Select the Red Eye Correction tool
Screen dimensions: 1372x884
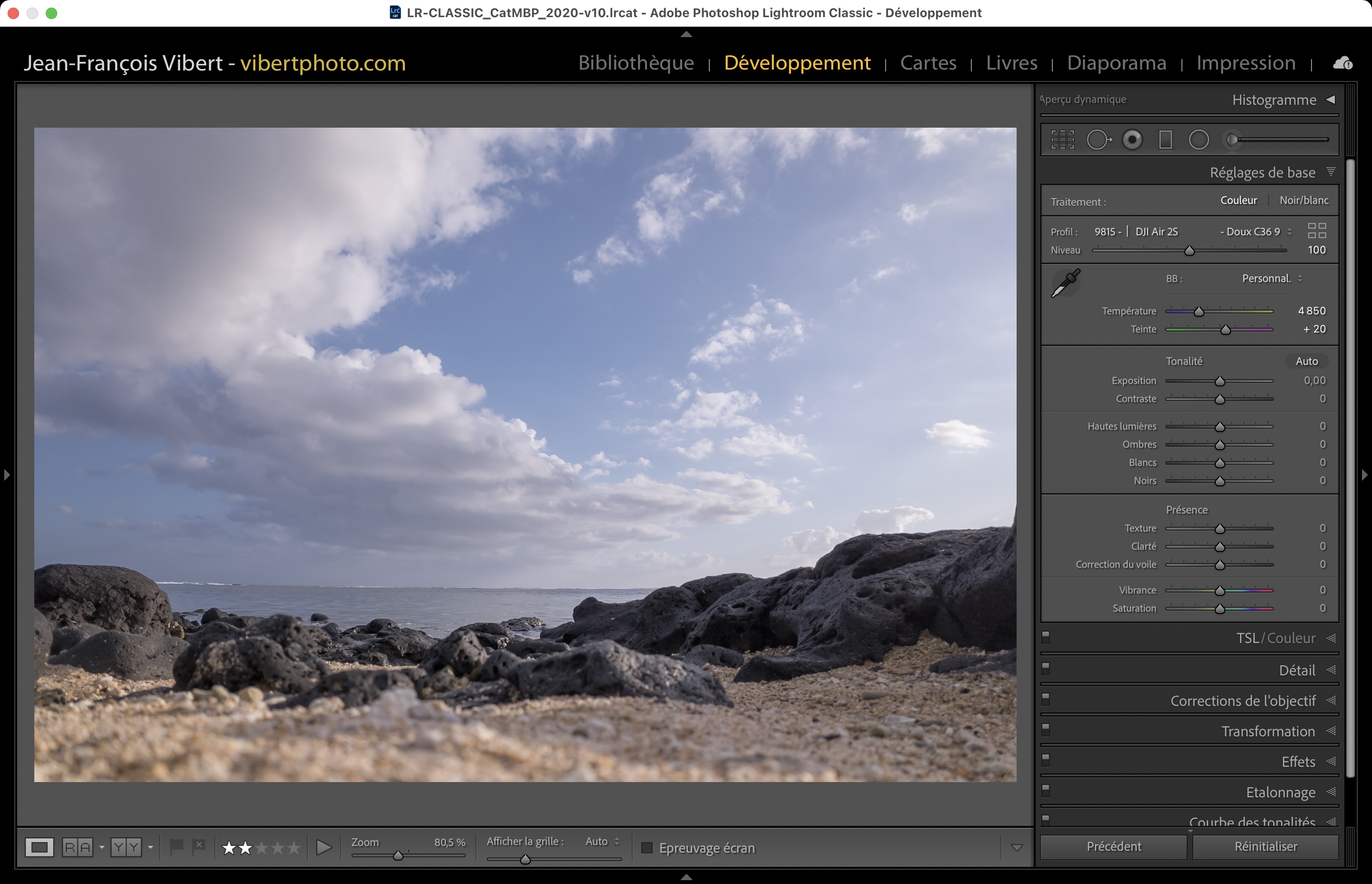(x=1132, y=140)
